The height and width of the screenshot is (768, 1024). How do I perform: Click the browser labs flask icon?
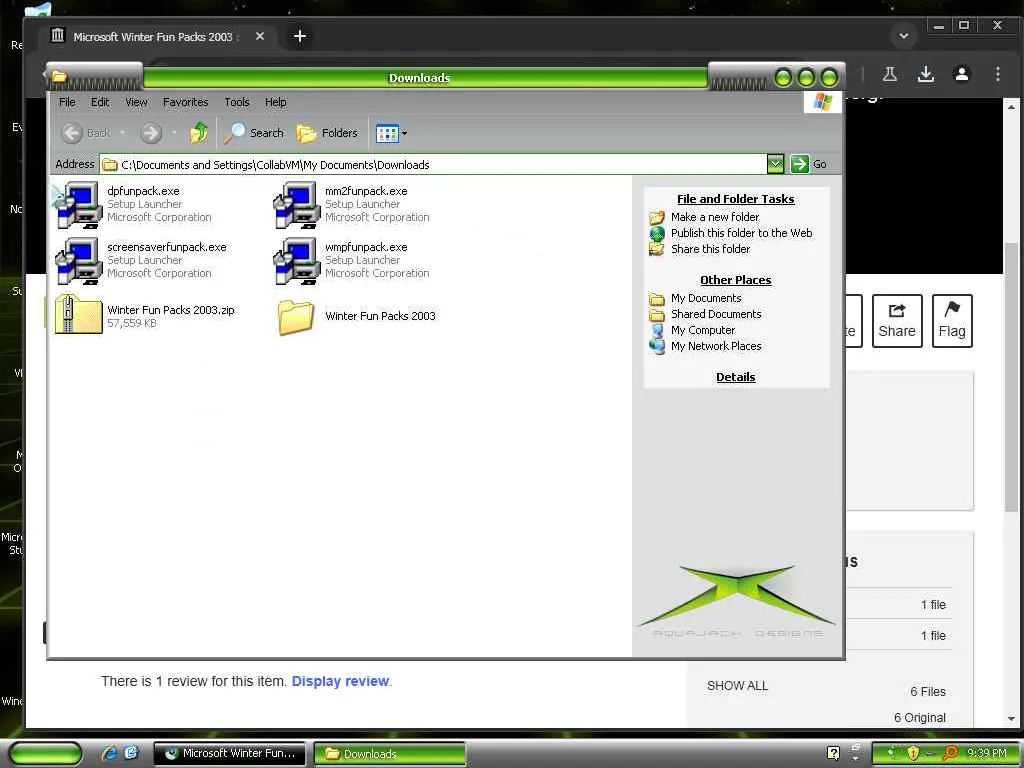889,74
